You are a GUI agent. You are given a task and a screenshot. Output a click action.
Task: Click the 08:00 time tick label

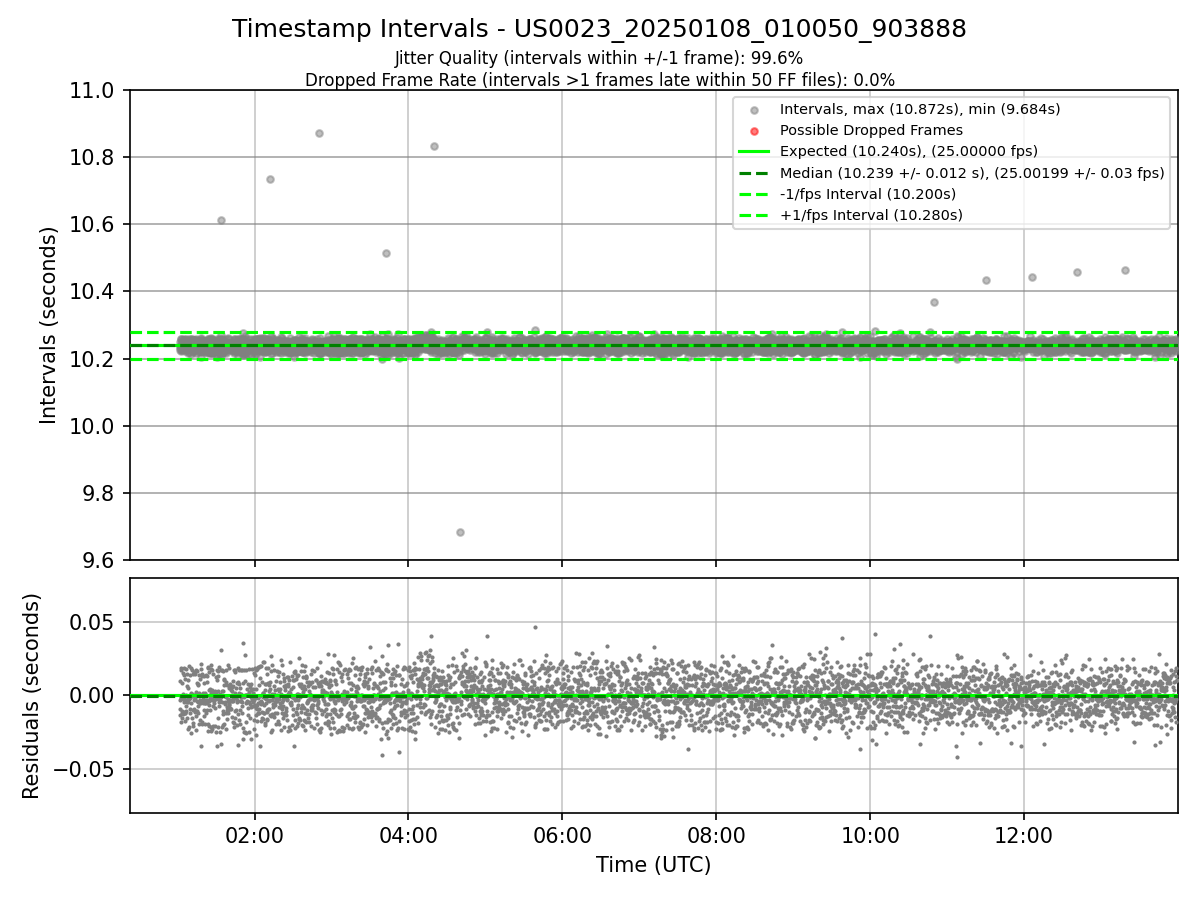(716, 834)
